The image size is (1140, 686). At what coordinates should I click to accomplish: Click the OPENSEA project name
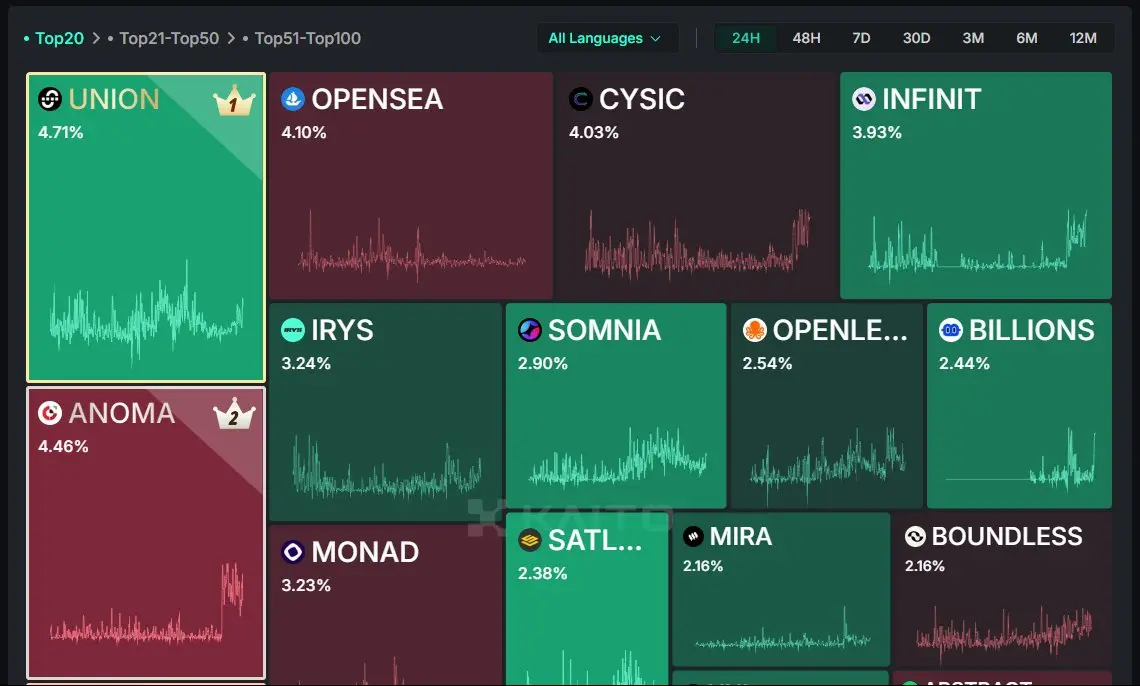tap(377, 100)
